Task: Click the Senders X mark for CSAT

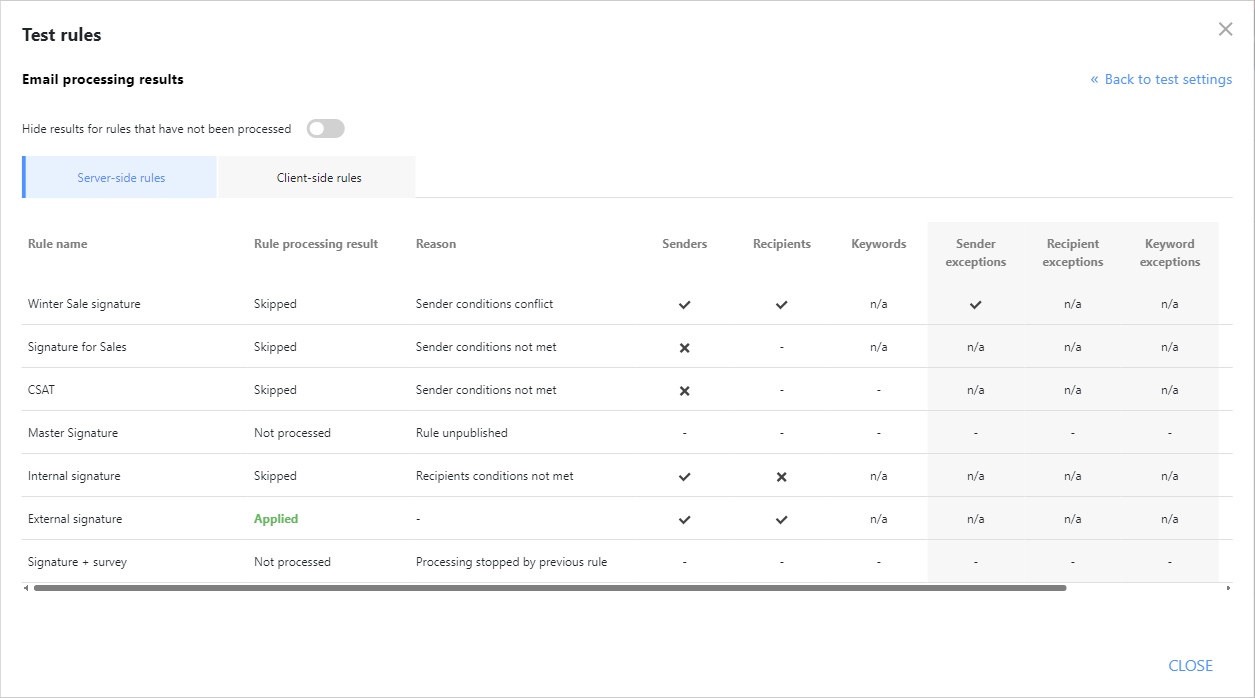Action: [684, 390]
